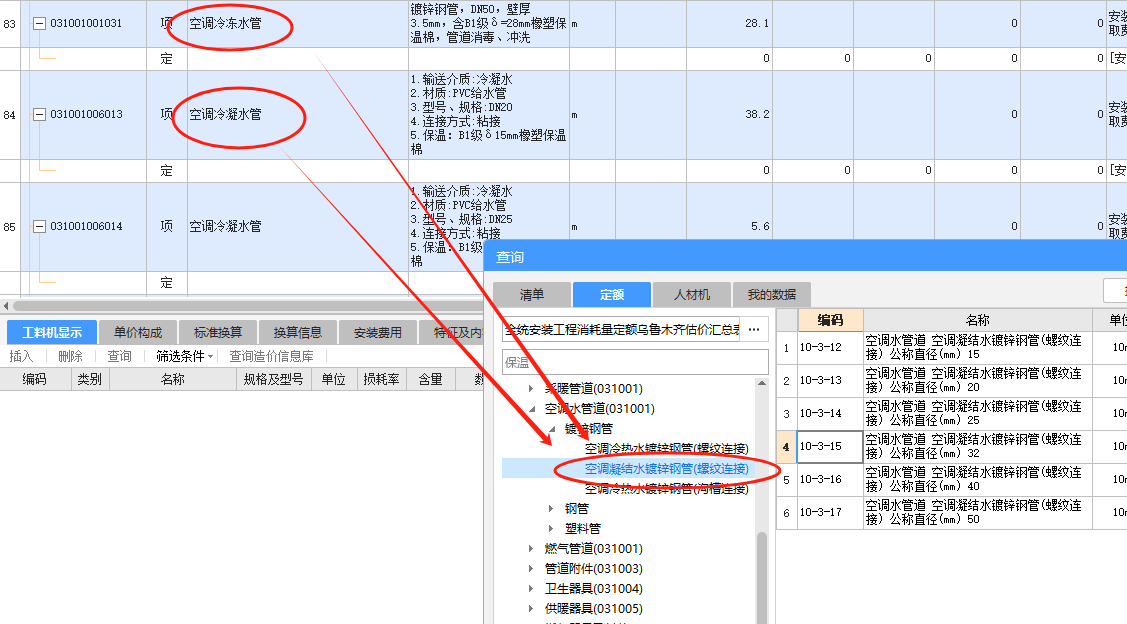This screenshot has height=624, width=1127.
Task: Select the 空调冷冻水管 name cell
Action: point(298,24)
